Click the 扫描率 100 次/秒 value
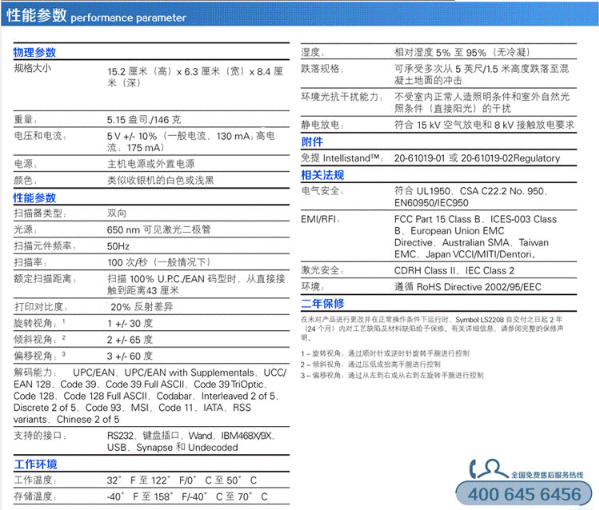This screenshot has height=510, width=599. 159,262
